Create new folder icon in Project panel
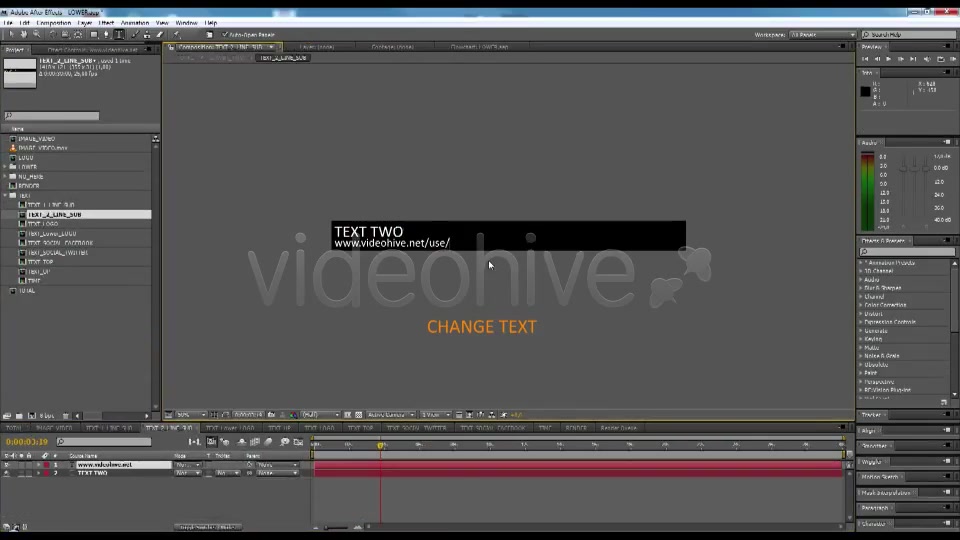The image size is (960, 540). pos(19,416)
